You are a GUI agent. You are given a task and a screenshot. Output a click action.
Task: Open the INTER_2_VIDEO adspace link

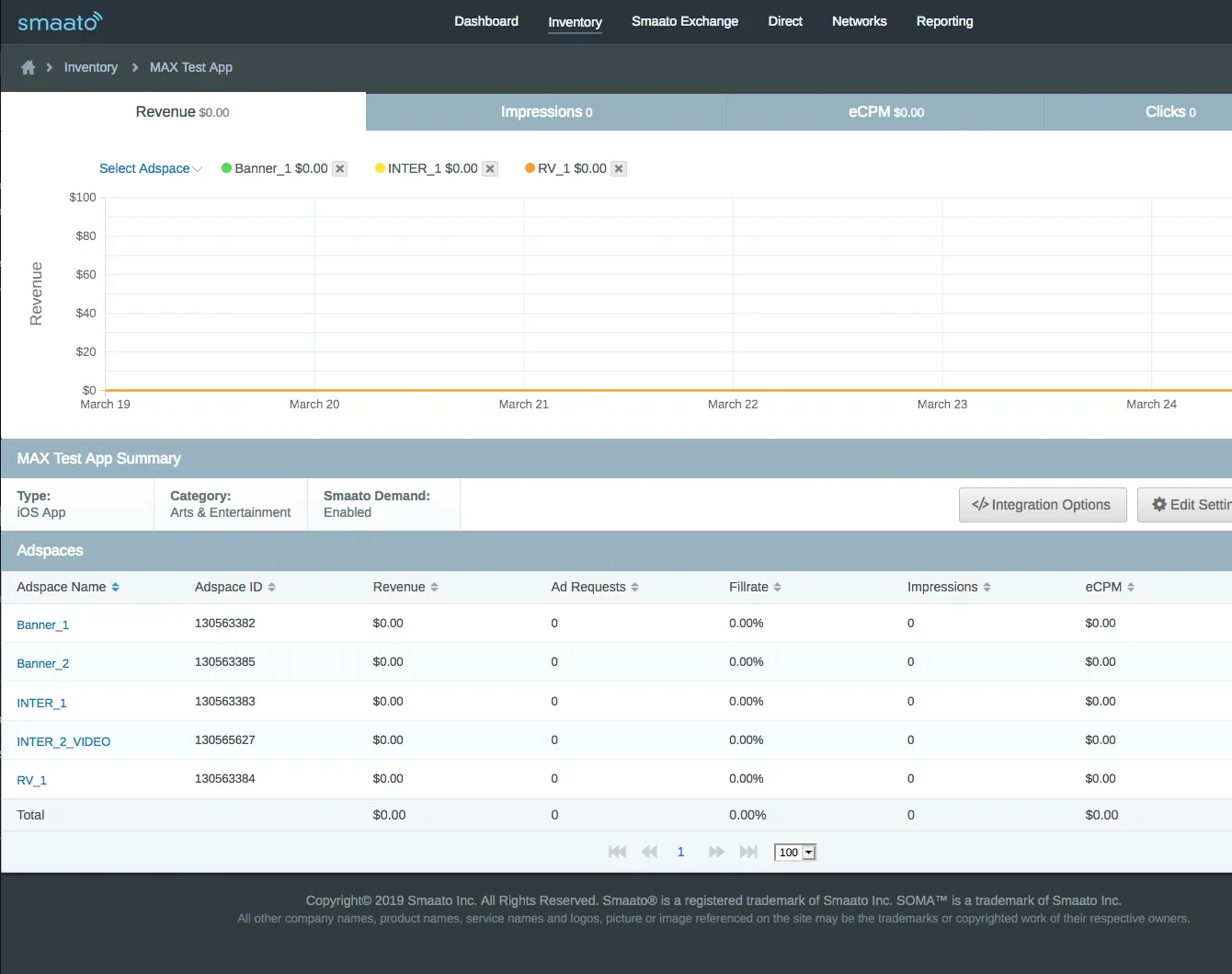(63, 741)
